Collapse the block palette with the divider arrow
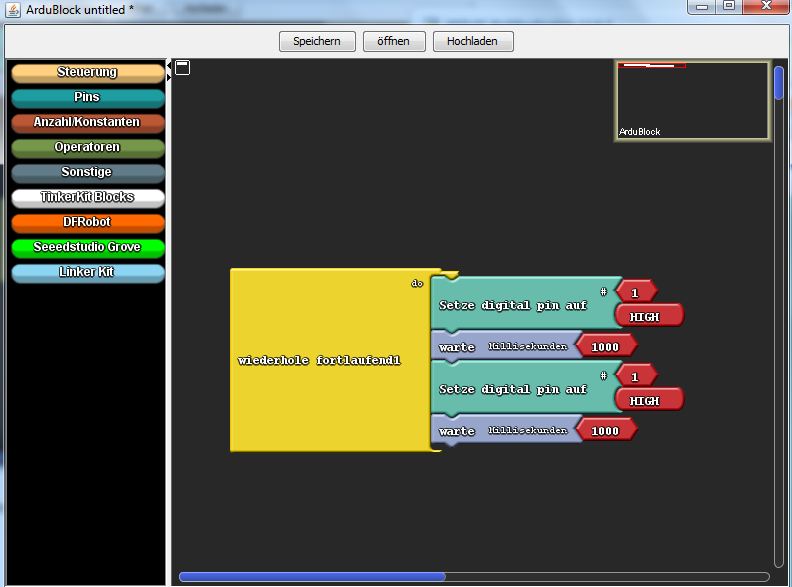The image size is (792, 587). (169, 72)
